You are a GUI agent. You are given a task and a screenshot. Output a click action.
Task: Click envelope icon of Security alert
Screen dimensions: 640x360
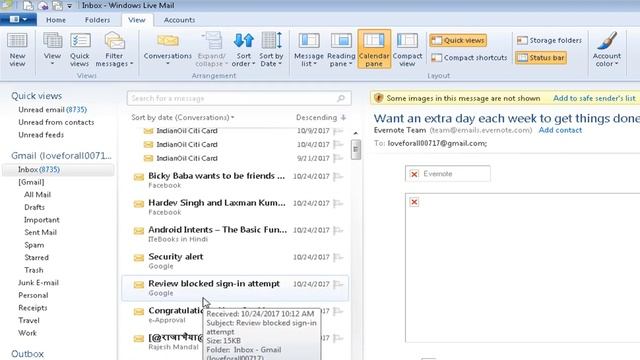139,258
